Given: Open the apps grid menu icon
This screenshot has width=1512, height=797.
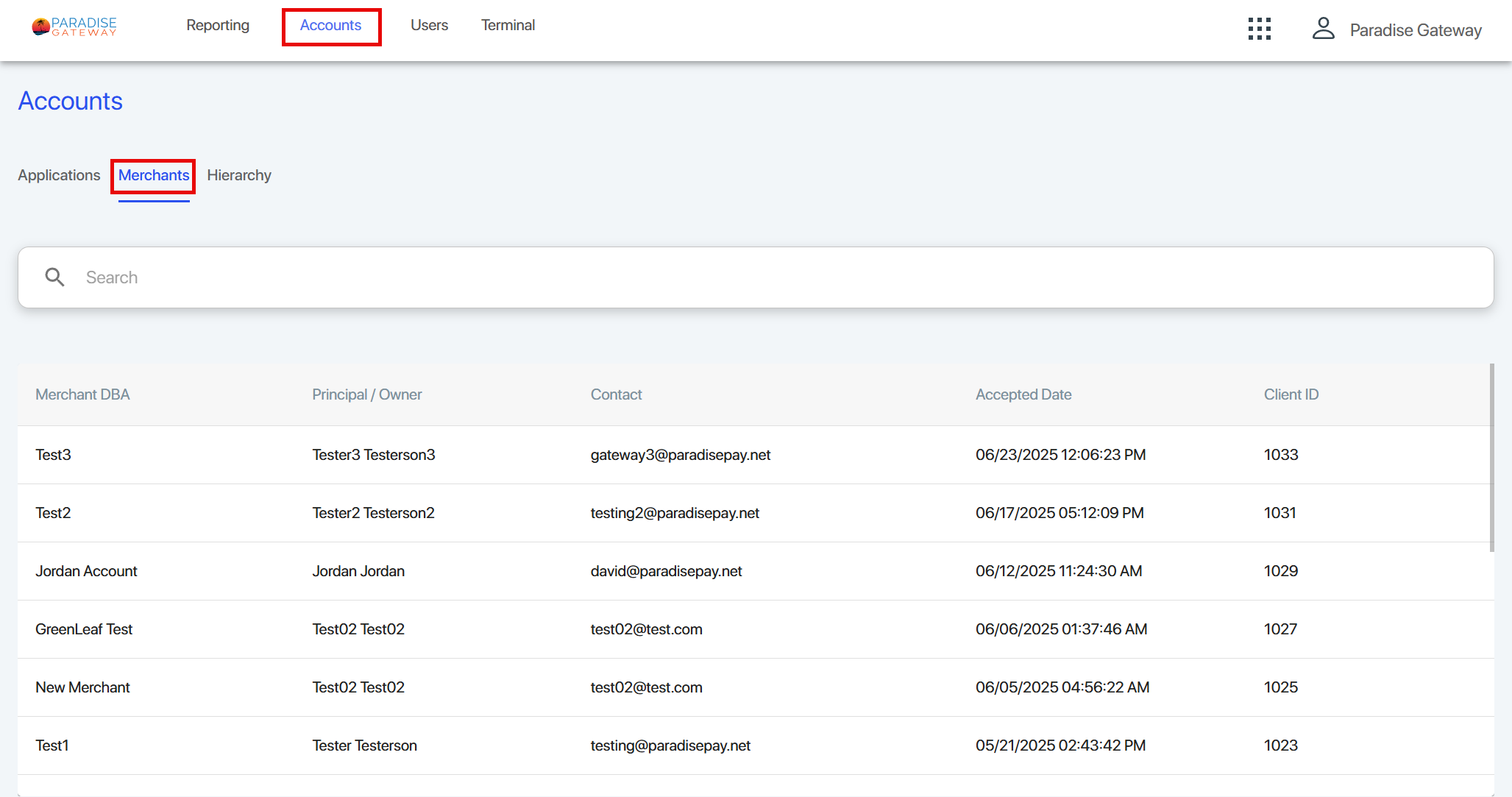Looking at the screenshot, I should point(1260,29).
